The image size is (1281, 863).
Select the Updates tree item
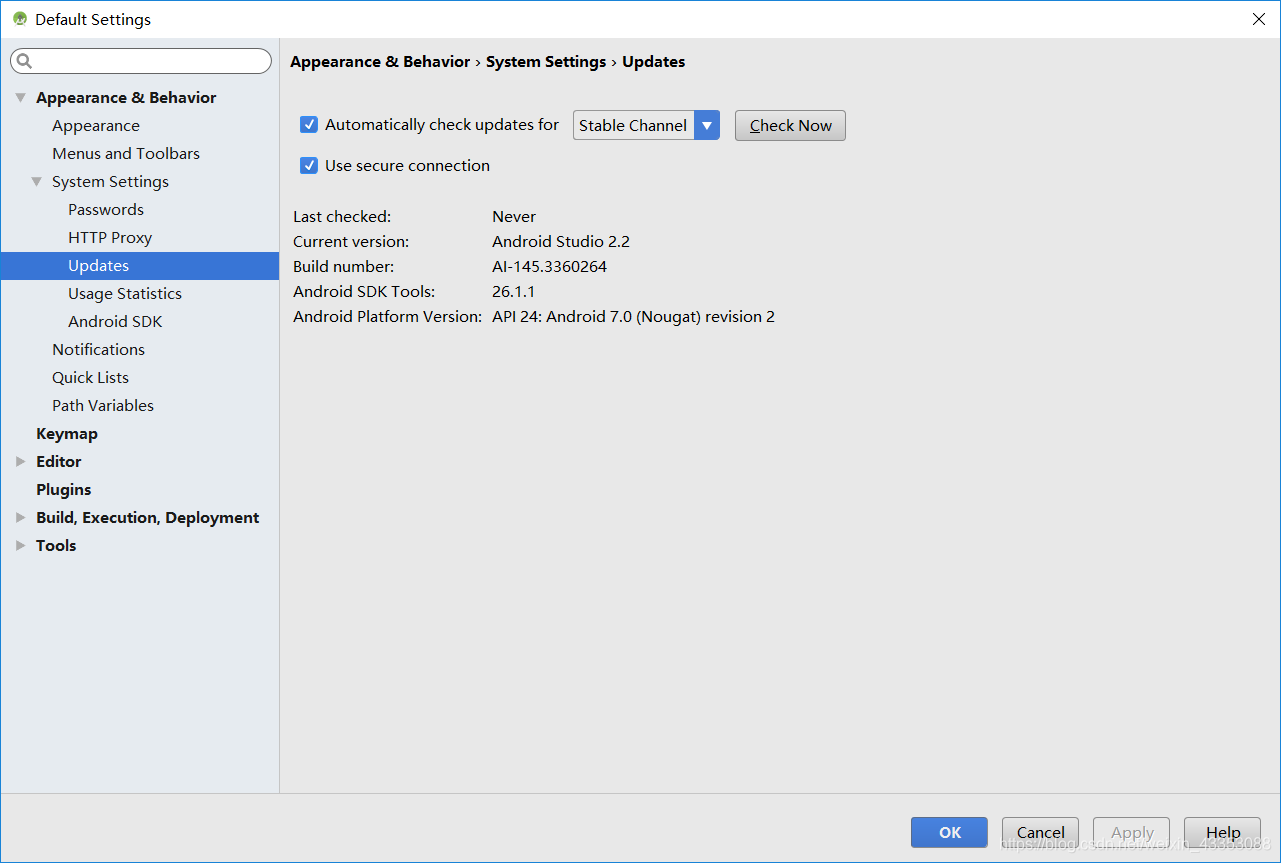[140, 266]
